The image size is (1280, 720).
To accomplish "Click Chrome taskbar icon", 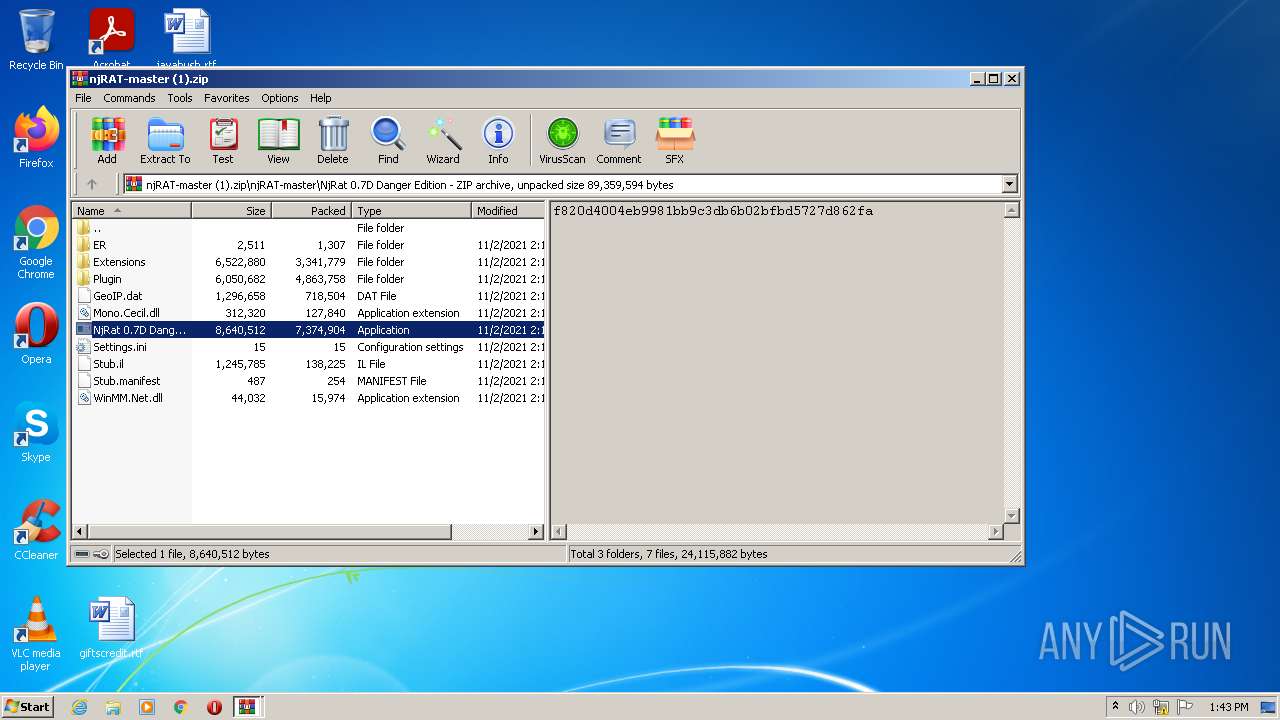I will click(x=181, y=707).
